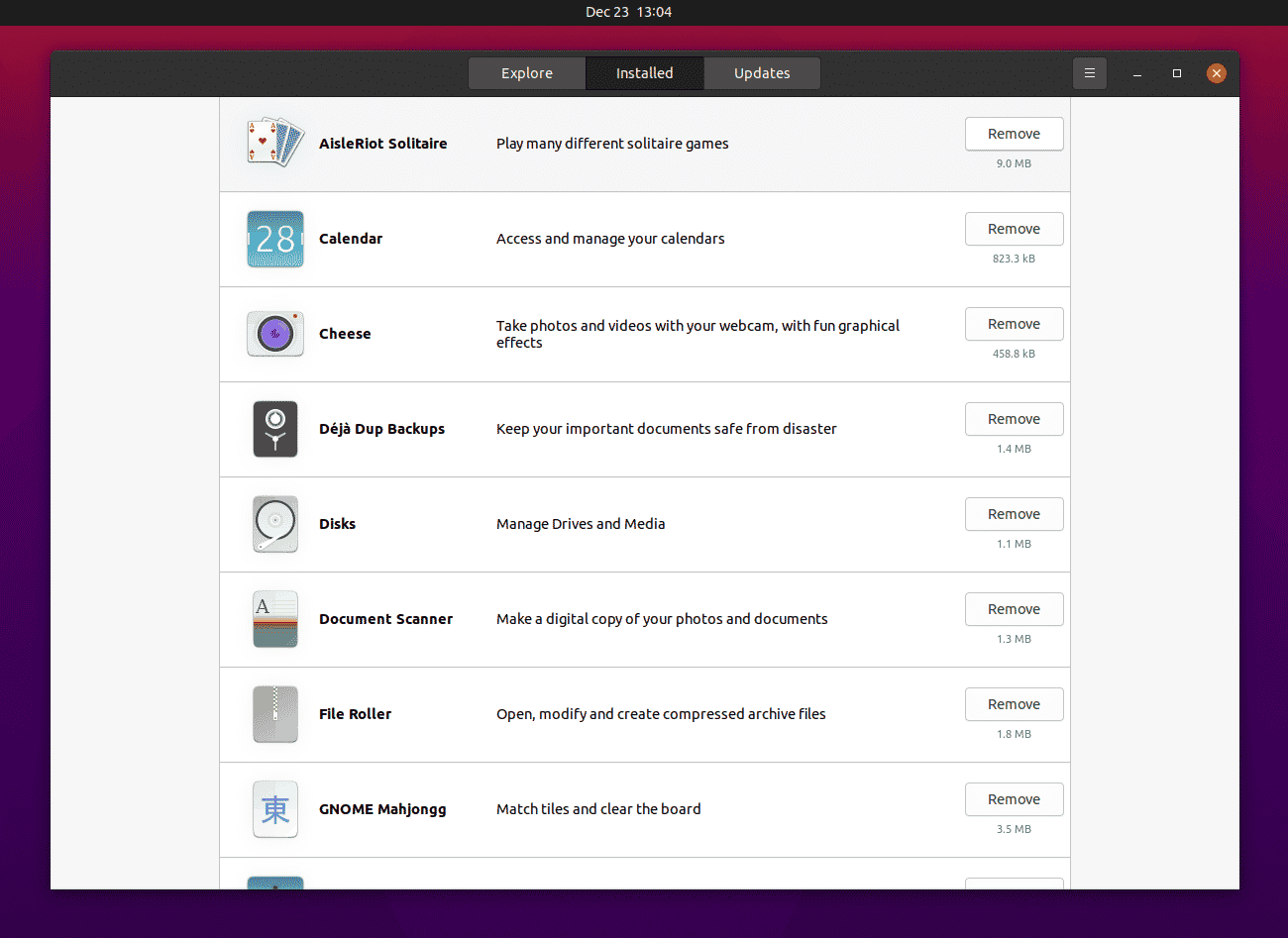
Task: Remove the Disks app
Action: point(1015,514)
